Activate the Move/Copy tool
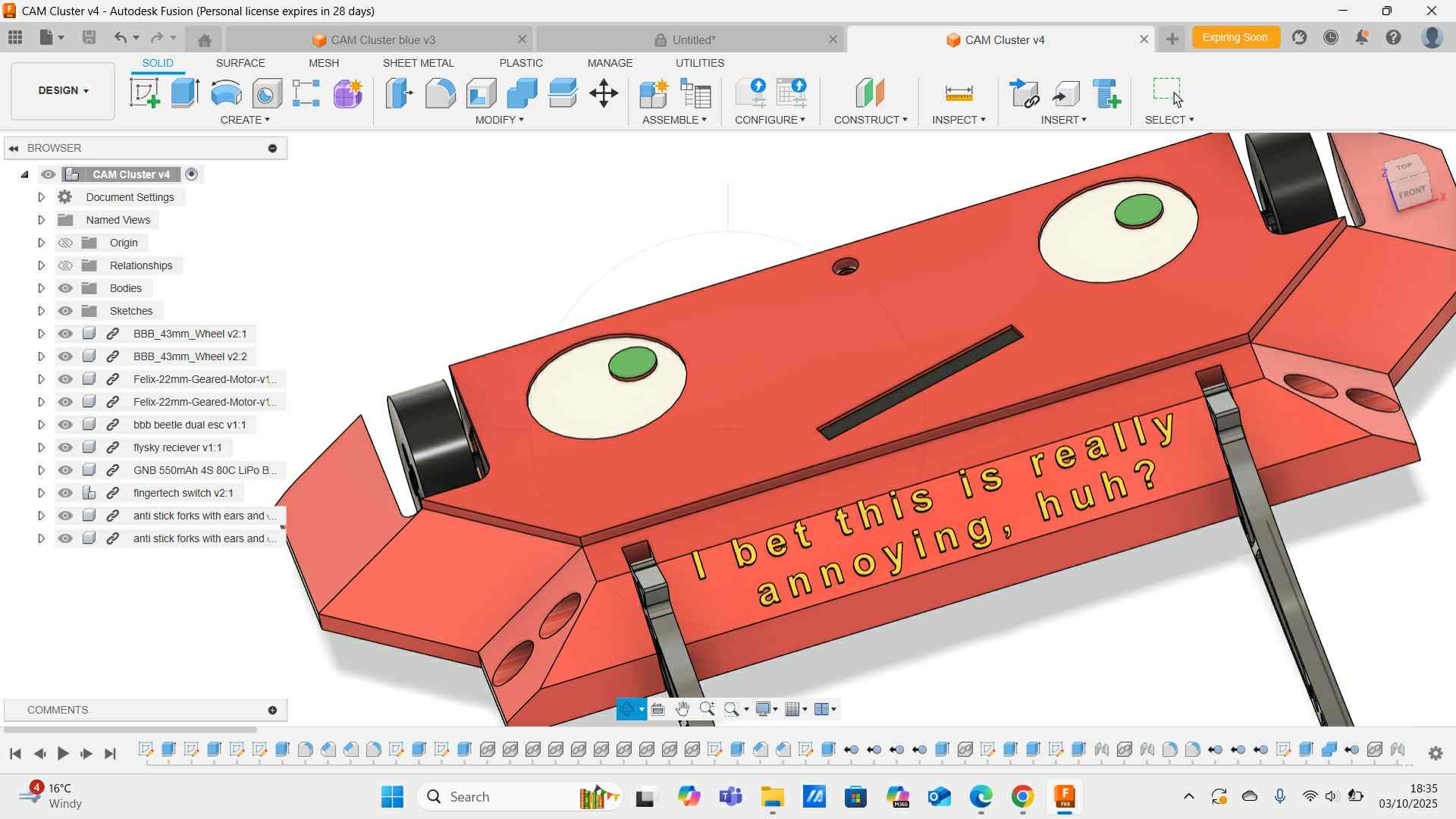The height and width of the screenshot is (819, 1456). click(604, 93)
